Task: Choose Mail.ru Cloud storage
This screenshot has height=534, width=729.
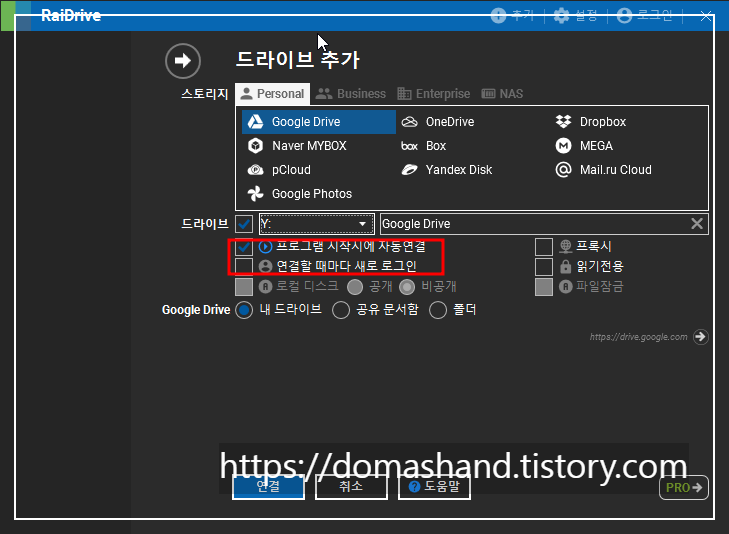Action: pos(603,170)
